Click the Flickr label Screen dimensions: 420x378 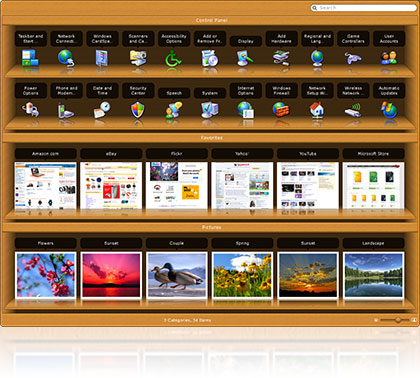177,154
